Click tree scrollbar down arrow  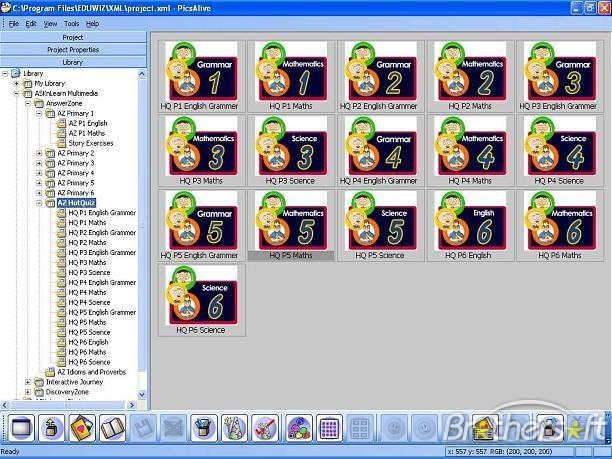142,395
